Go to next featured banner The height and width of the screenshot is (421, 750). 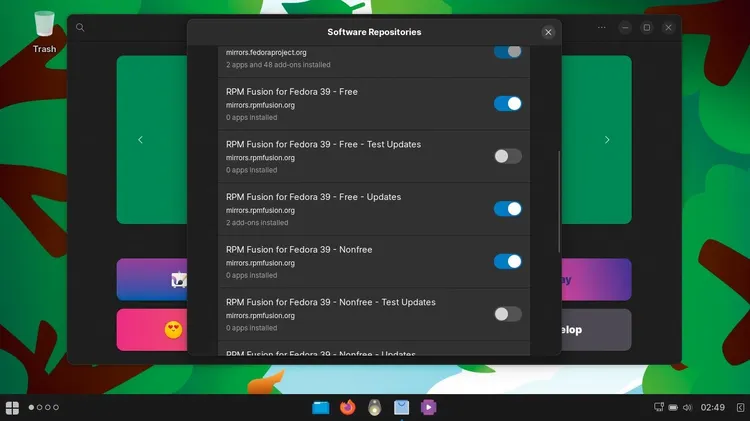pyautogui.click(x=607, y=140)
